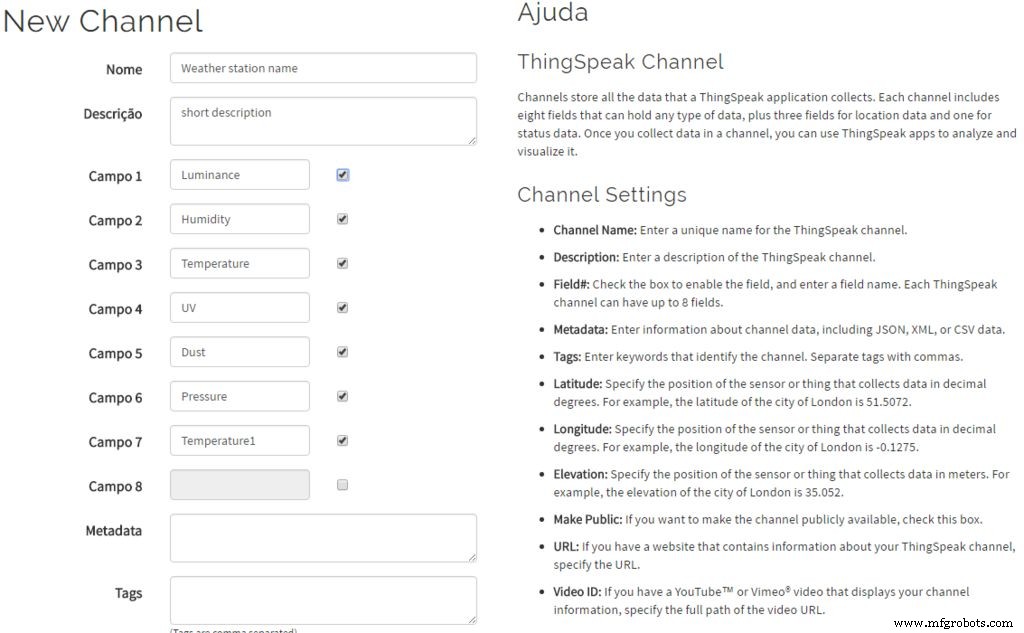The width and height of the screenshot is (1024, 633).
Task: Select the Campo 6 Pressure field
Action: [240, 396]
